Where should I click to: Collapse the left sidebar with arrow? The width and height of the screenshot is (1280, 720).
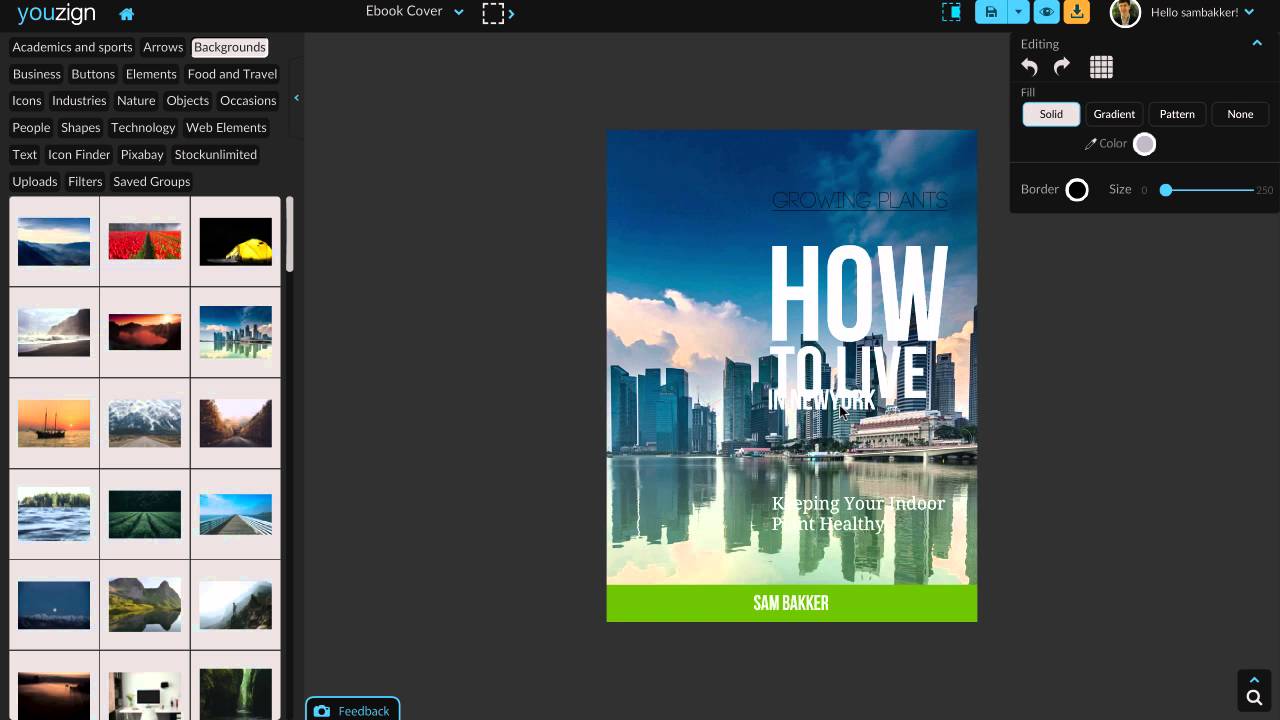click(x=296, y=98)
